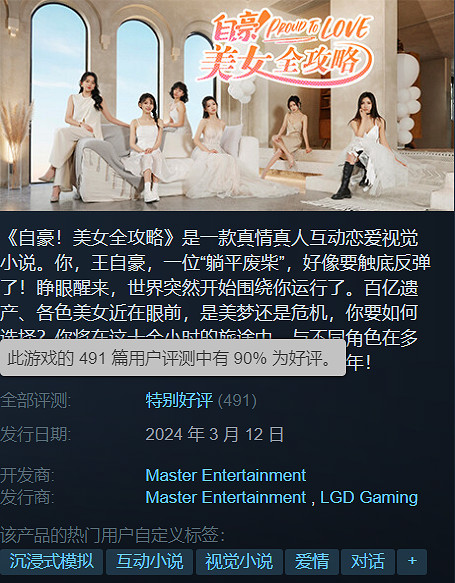Viewport: 455px width, 583px height.
Task: Select the 对话 tag
Action: [368, 561]
